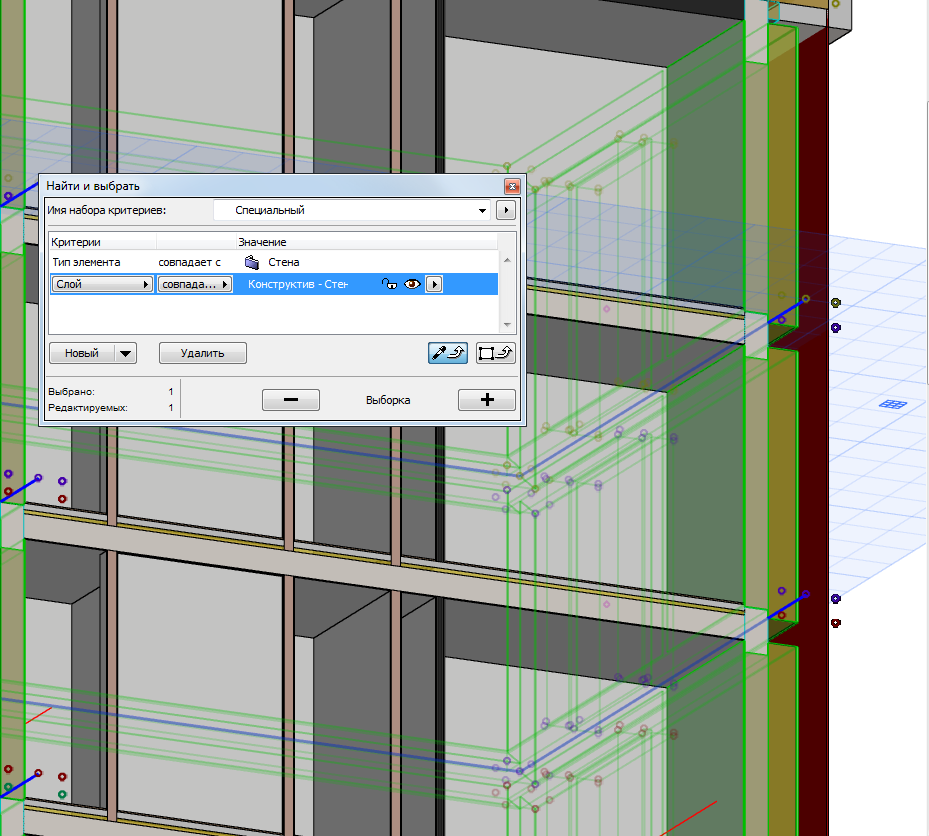Toggle the layer lock state in criteria row
Viewport: 929px width, 836px height.
tap(391, 284)
